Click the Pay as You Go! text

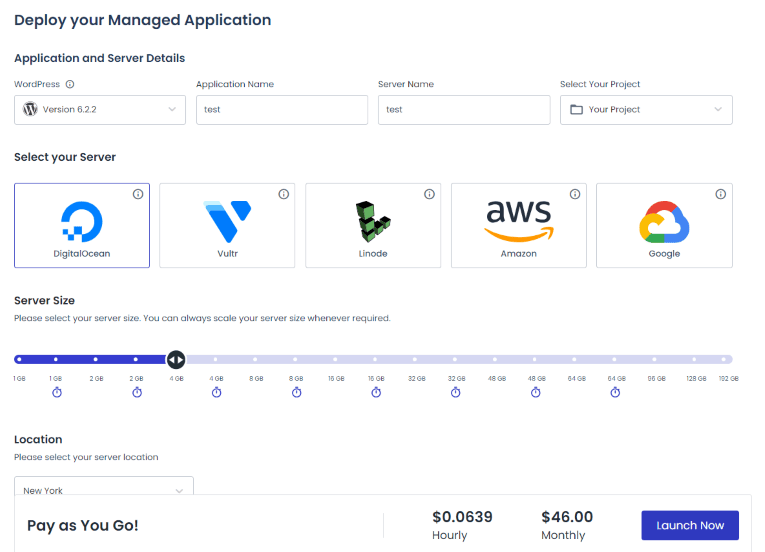(83, 526)
